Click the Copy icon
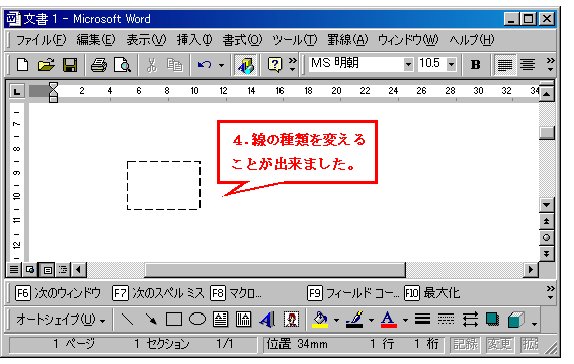Image resolution: width=574 pixels, height=364 pixels. [175, 65]
